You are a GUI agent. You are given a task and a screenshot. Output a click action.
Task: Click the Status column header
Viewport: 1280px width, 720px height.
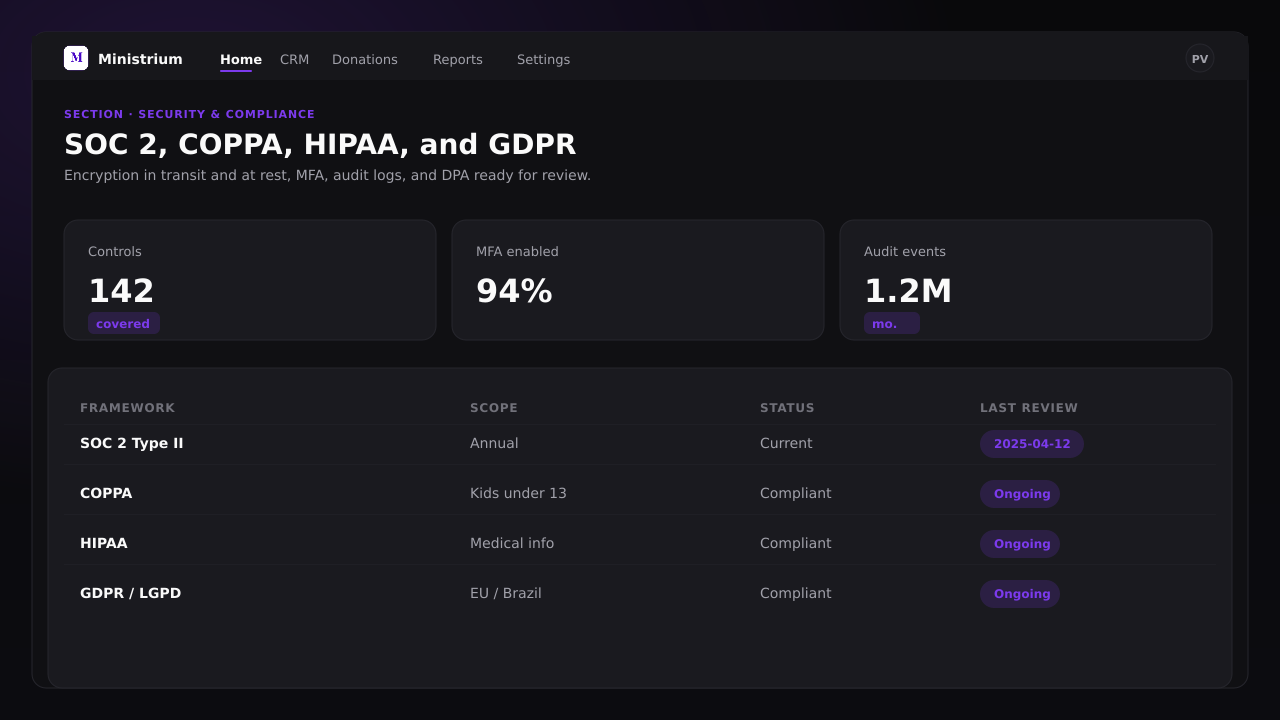[x=787, y=408]
